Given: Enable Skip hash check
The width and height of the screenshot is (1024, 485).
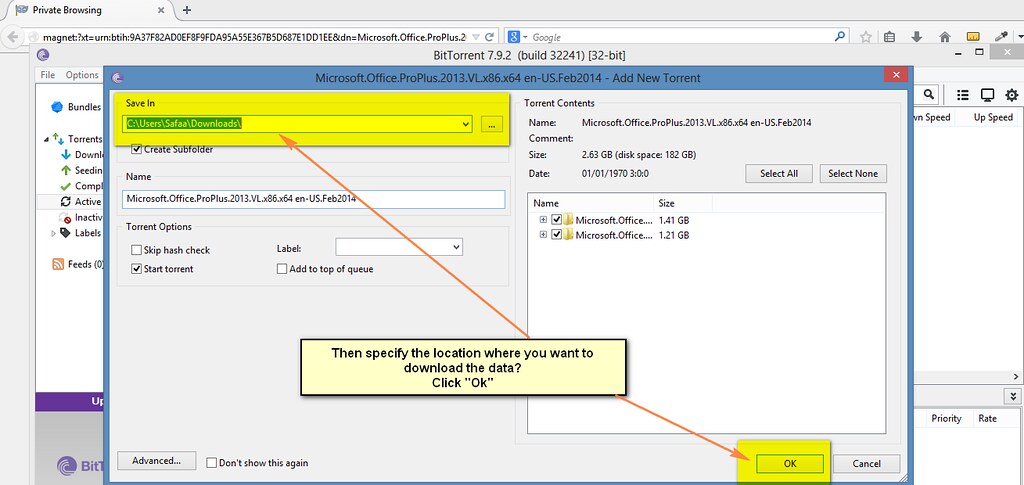Looking at the screenshot, I should [136, 250].
